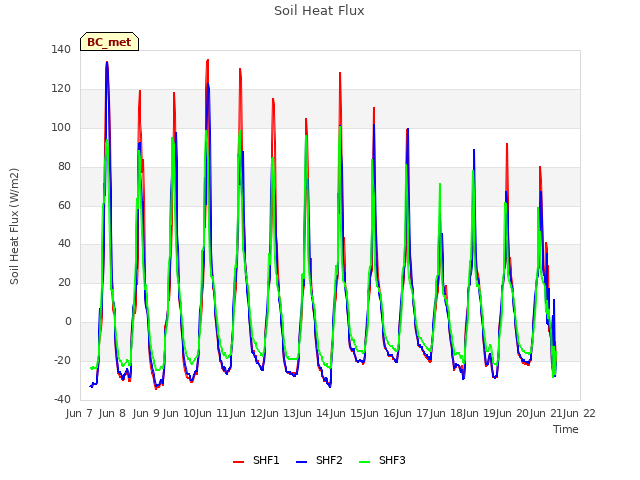Click the y-axis tick label -20
The height and width of the screenshot is (480, 640).
pyautogui.click(x=62, y=360)
